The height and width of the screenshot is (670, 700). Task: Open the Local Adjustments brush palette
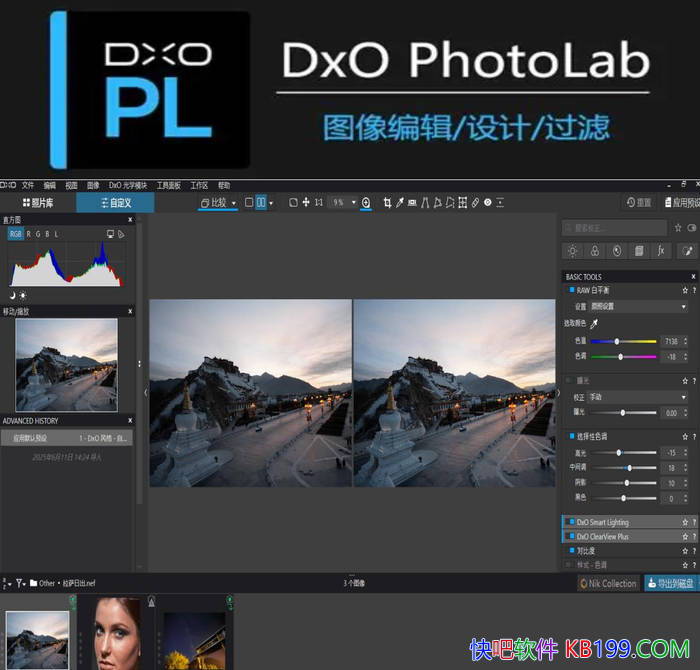coord(688,251)
